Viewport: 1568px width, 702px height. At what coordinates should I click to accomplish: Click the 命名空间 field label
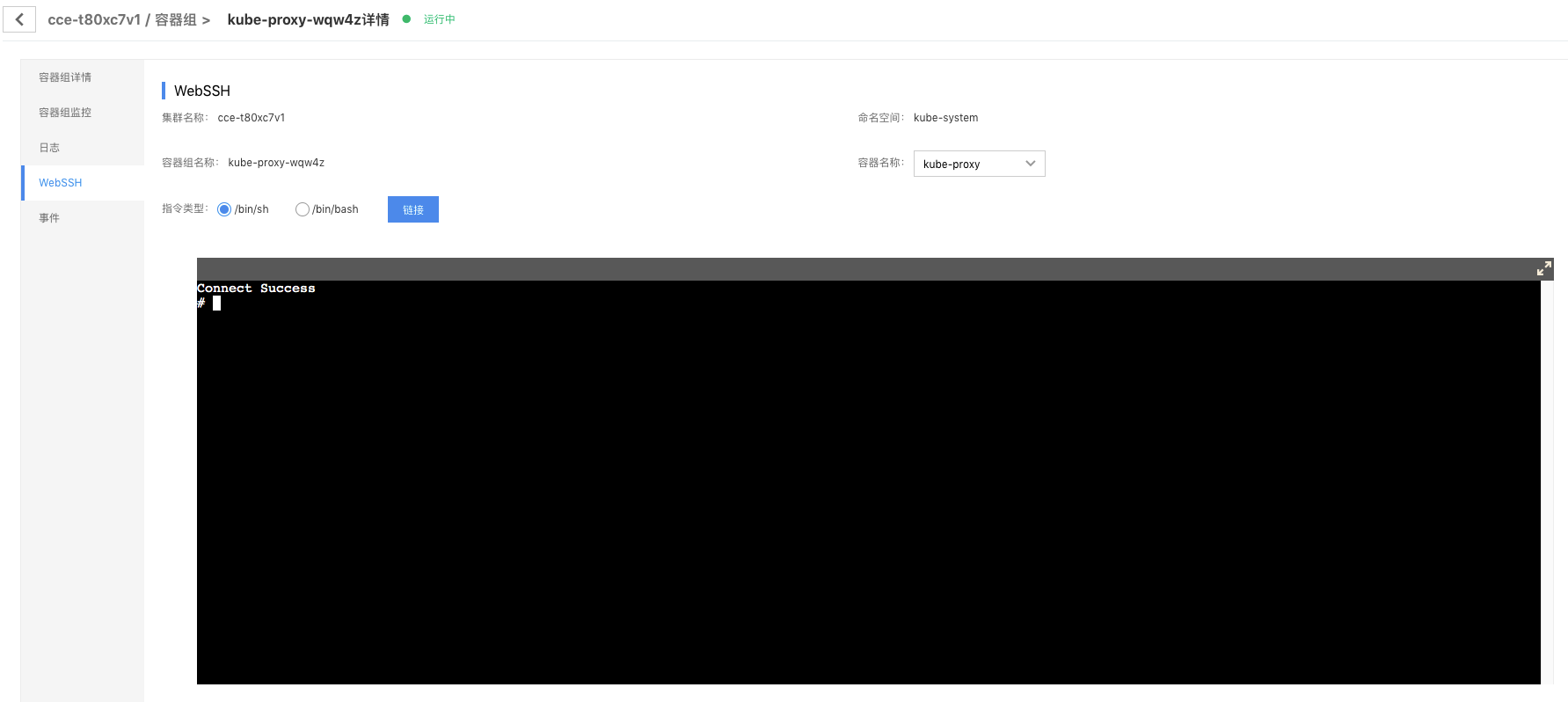(880, 118)
